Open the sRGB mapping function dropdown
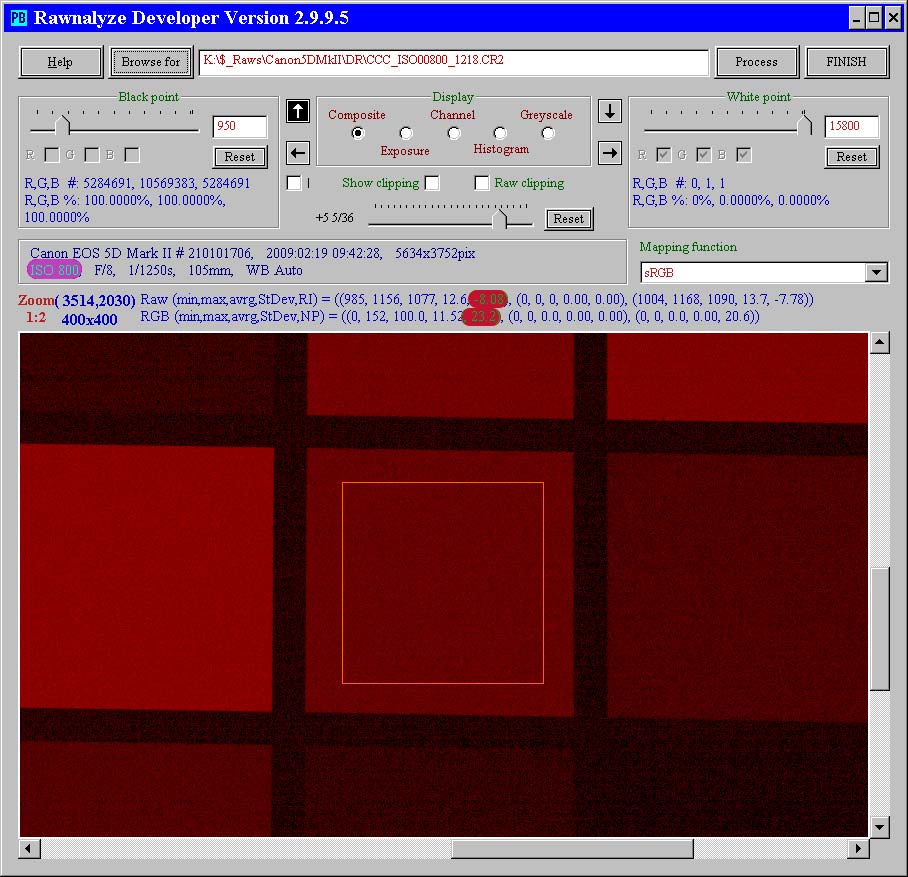908x877 pixels. click(876, 273)
